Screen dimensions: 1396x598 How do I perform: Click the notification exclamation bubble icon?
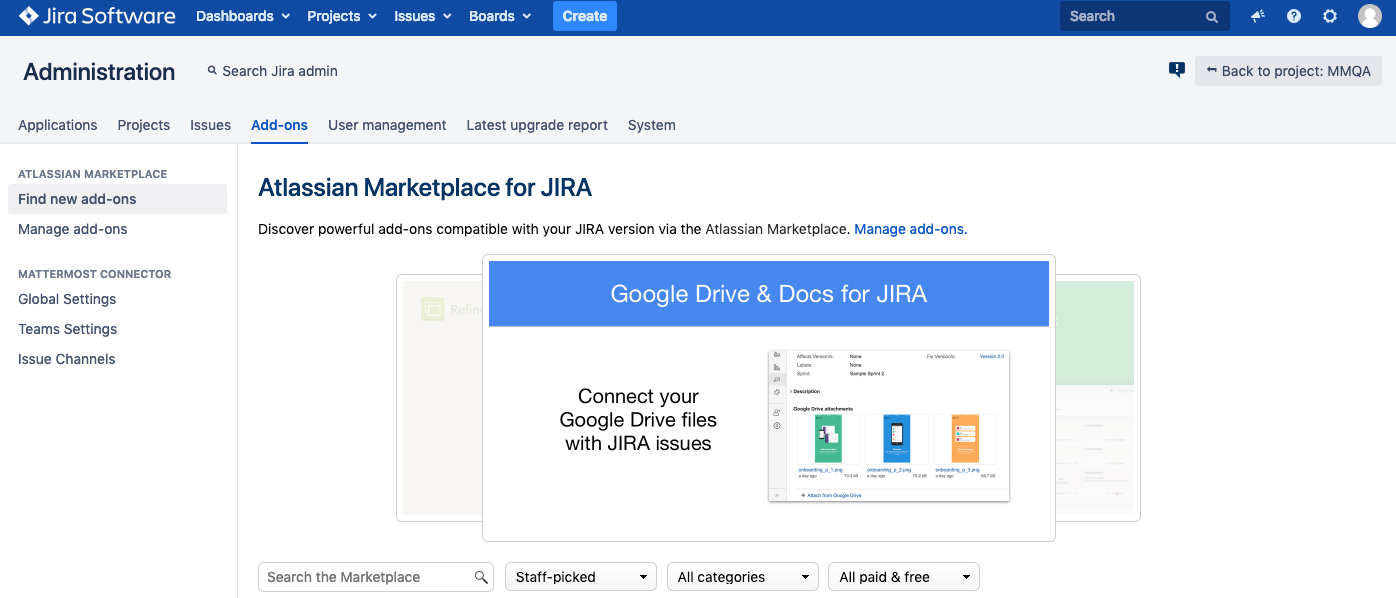click(1177, 70)
